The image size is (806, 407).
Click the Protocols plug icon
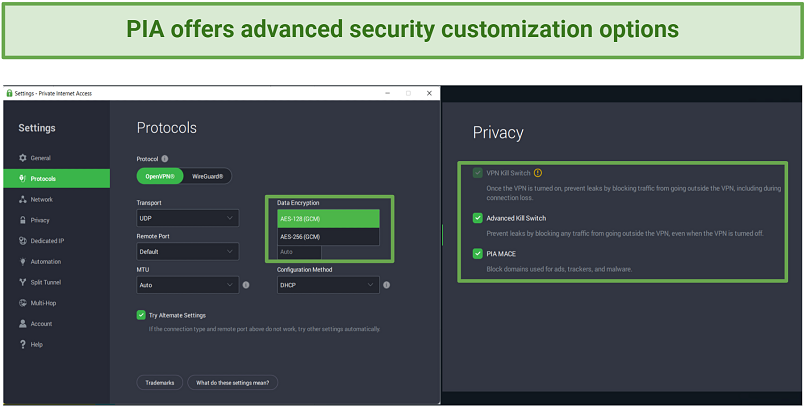[23, 178]
